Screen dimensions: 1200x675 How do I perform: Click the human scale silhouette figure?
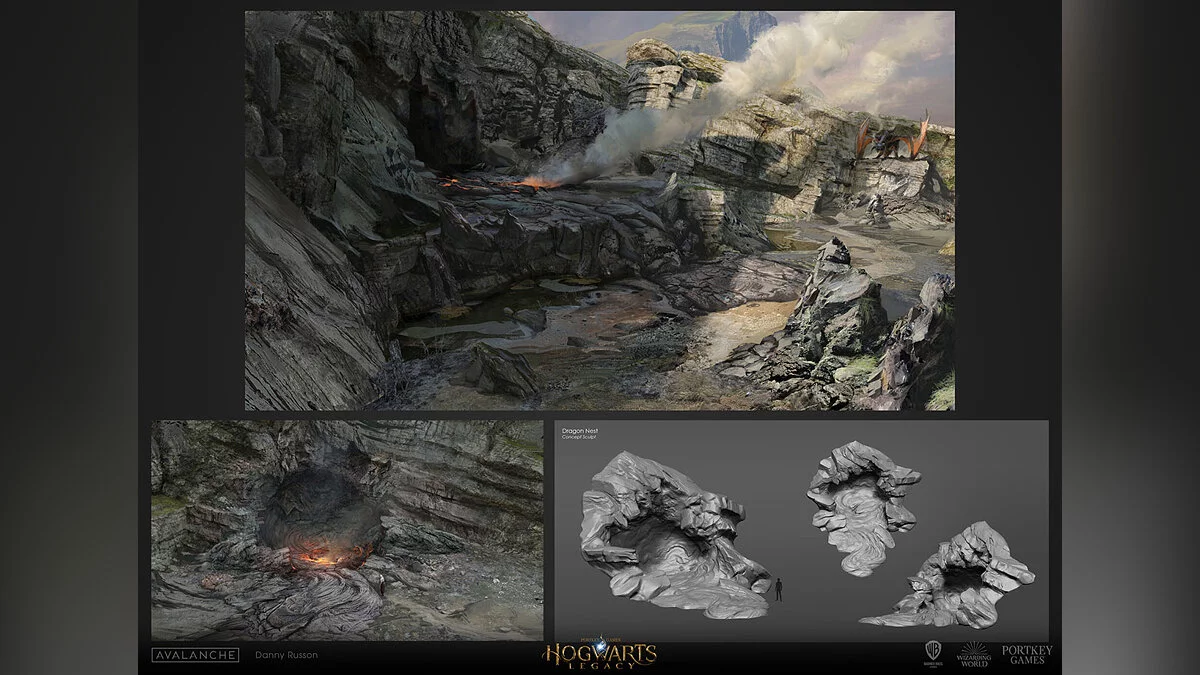[x=779, y=590]
